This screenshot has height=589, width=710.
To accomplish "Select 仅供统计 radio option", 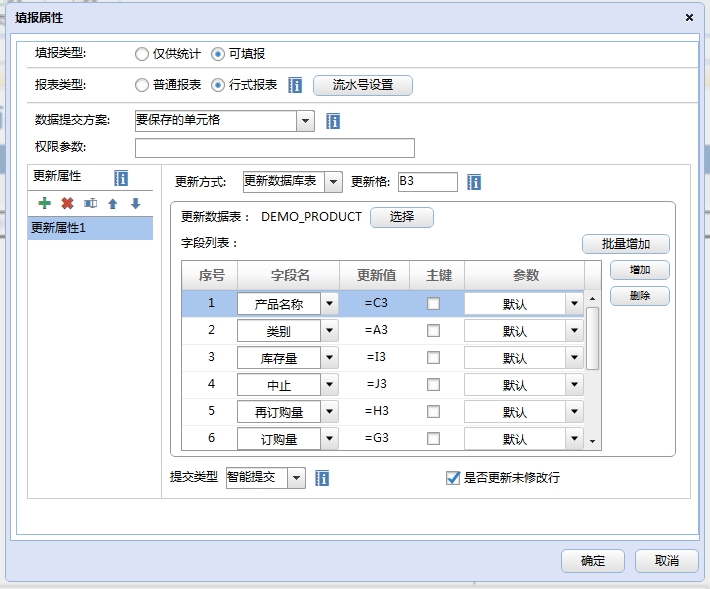I will click(x=142, y=54).
